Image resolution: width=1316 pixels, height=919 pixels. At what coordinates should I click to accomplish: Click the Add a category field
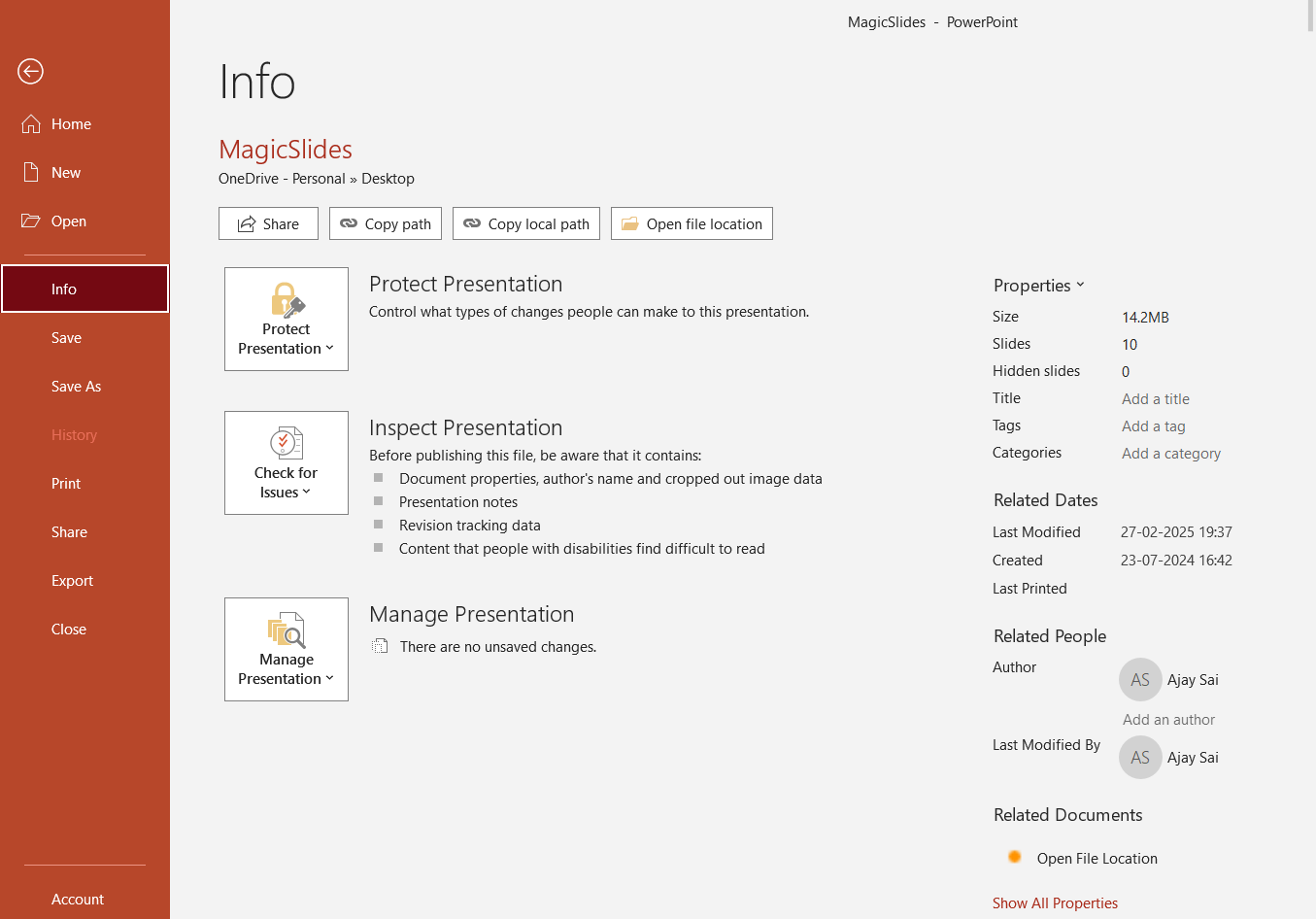click(1171, 453)
